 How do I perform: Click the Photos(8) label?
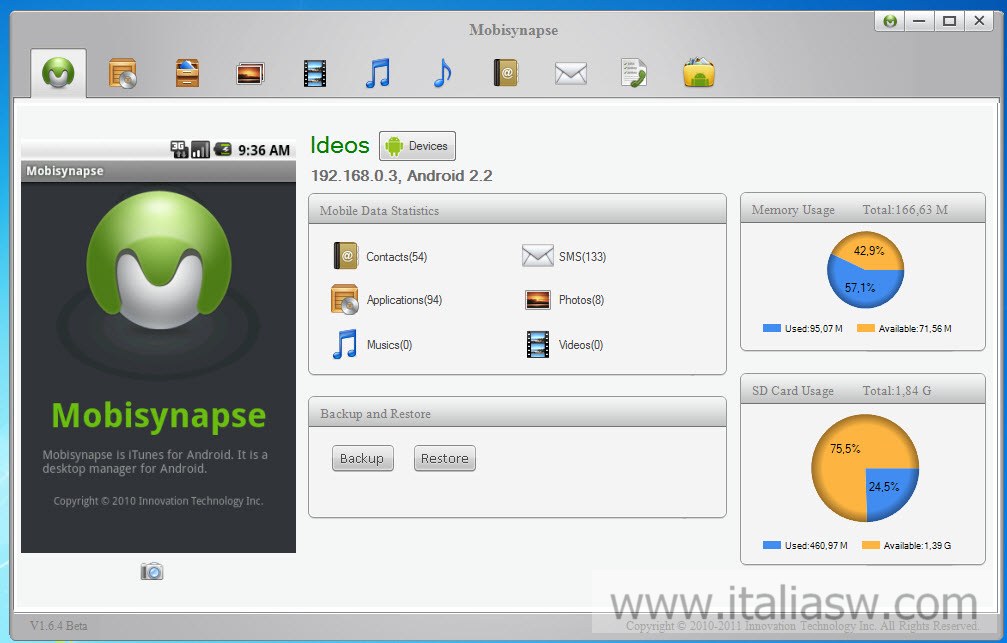click(x=581, y=300)
